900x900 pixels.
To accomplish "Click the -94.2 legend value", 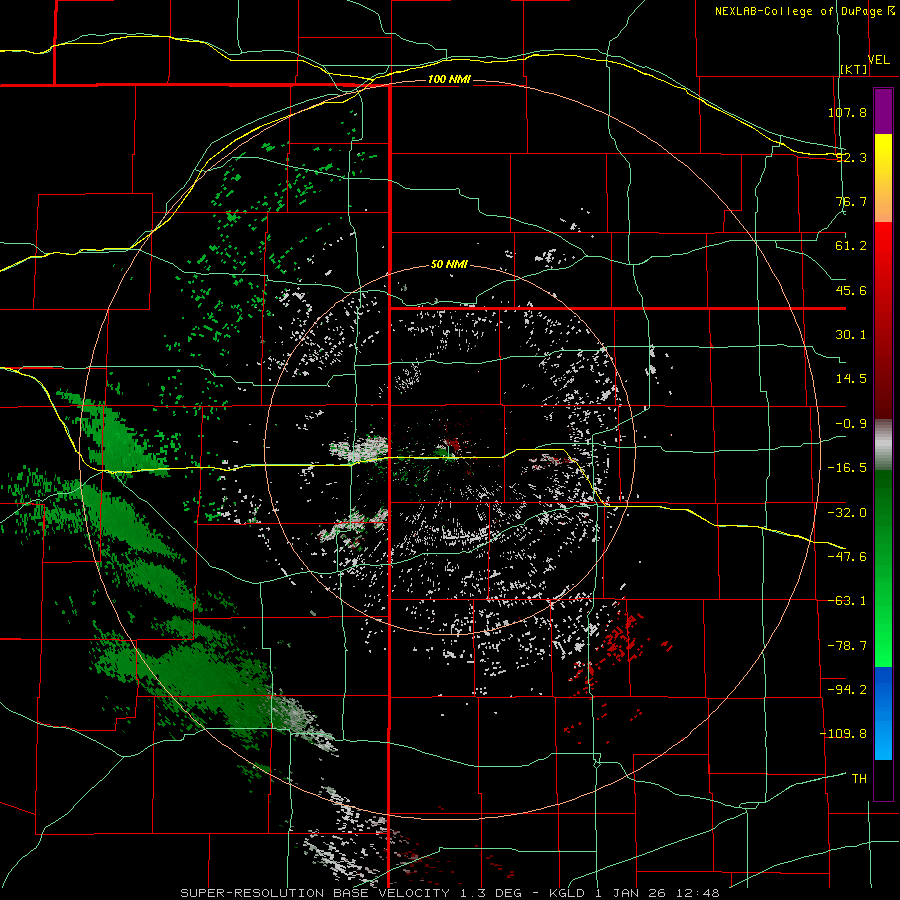I will (x=847, y=689).
